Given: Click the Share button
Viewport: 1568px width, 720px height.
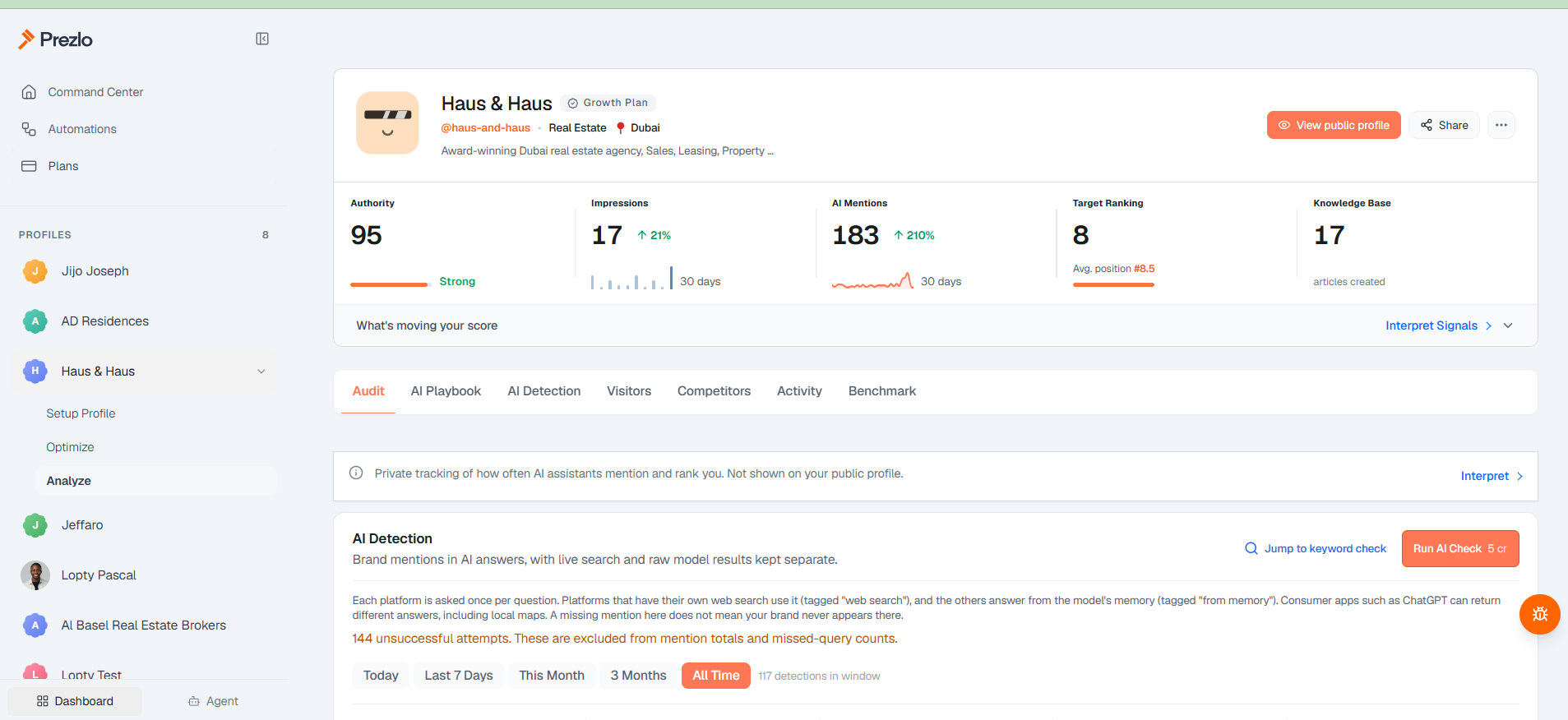Looking at the screenshot, I should [1444, 125].
